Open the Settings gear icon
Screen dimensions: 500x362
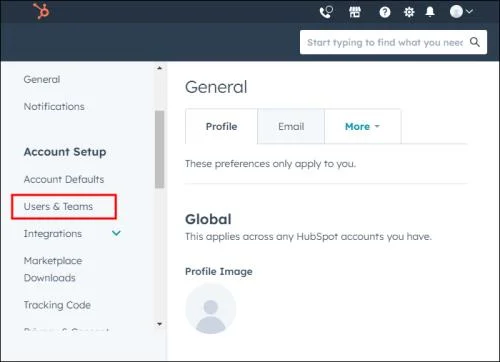409,12
